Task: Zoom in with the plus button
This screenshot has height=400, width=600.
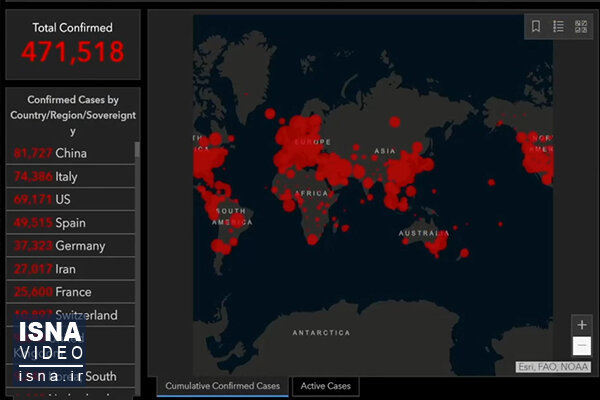Action: pos(582,325)
